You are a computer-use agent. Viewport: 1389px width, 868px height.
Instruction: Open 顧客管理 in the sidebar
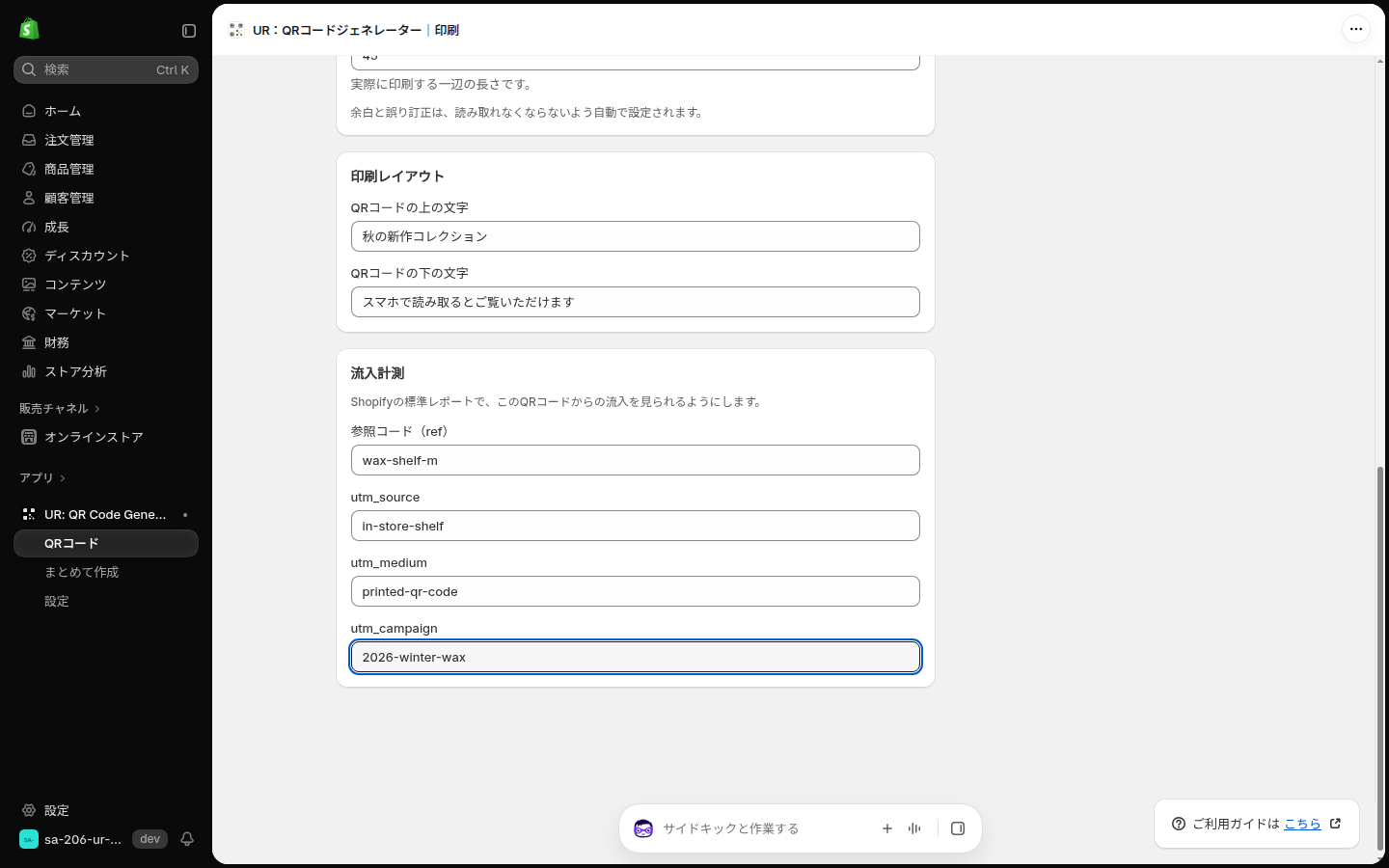pos(106,198)
